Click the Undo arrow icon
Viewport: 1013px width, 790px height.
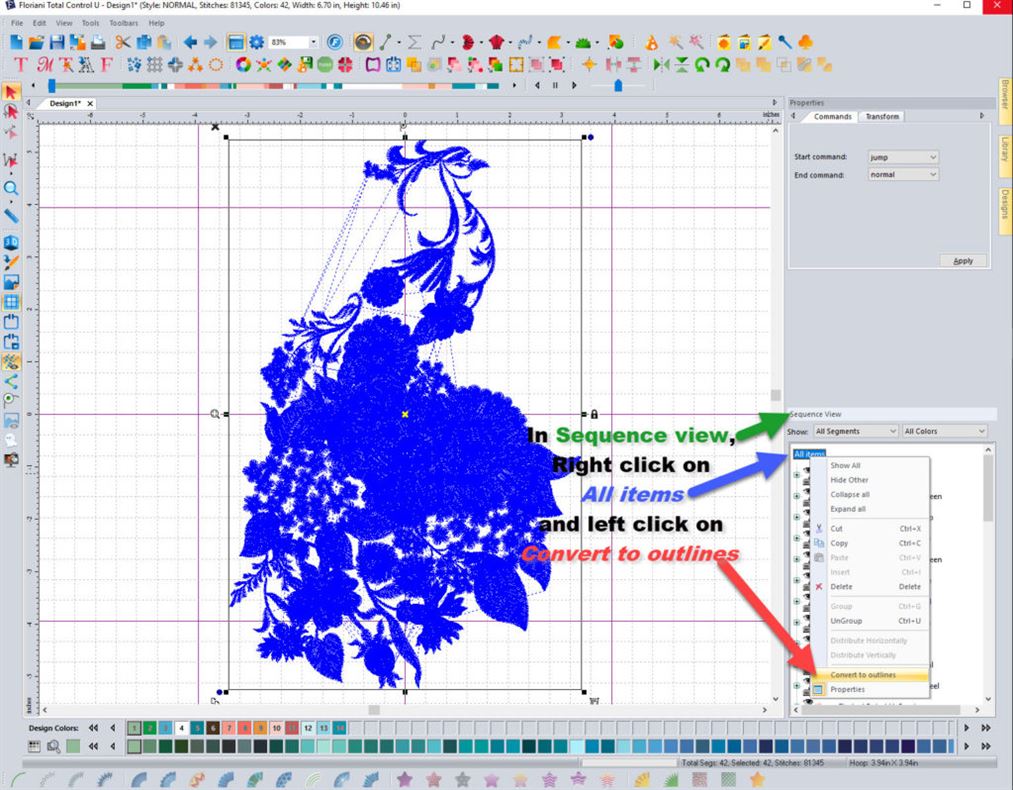pyautogui.click(x=190, y=41)
